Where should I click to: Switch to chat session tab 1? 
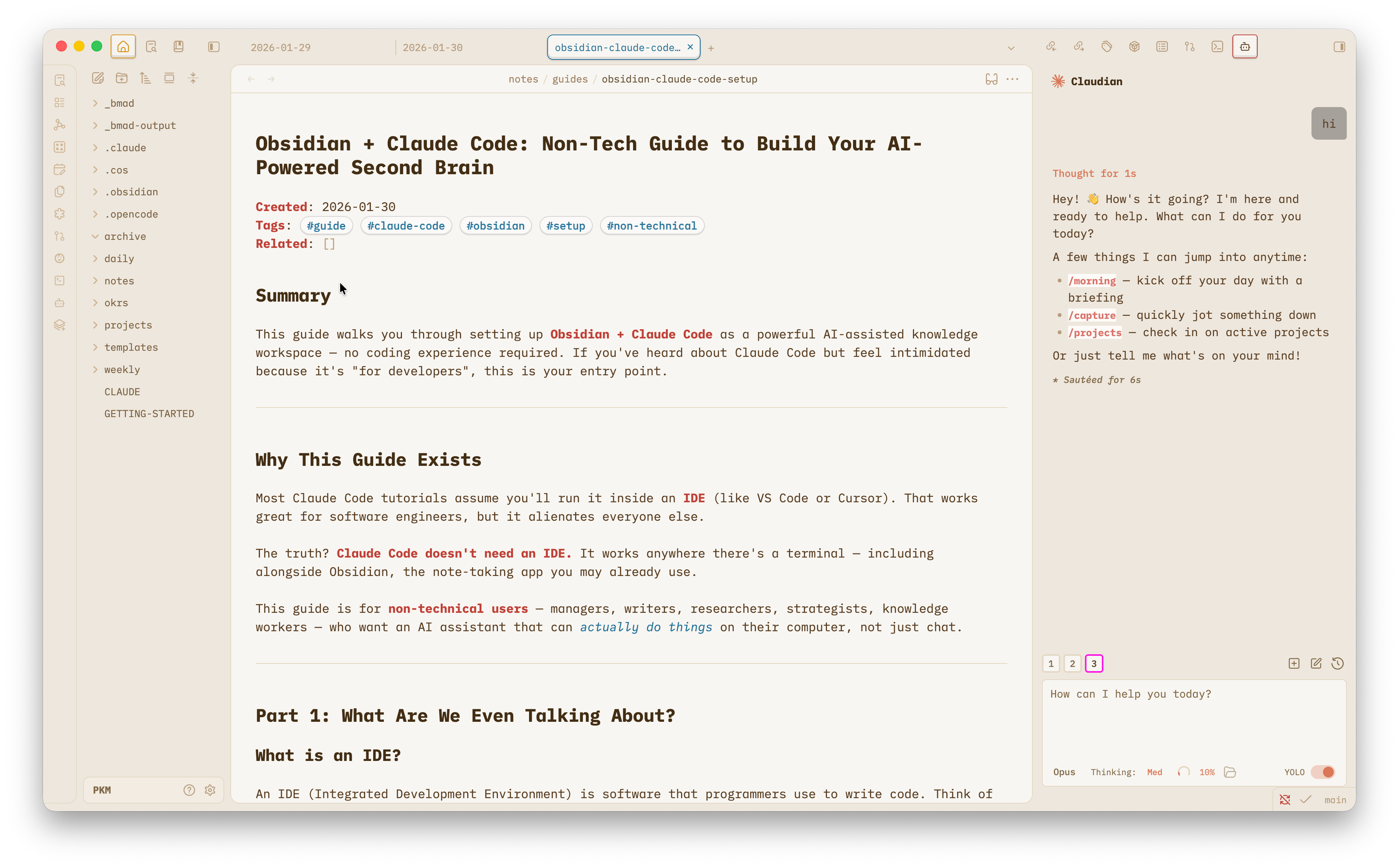[x=1051, y=663]
